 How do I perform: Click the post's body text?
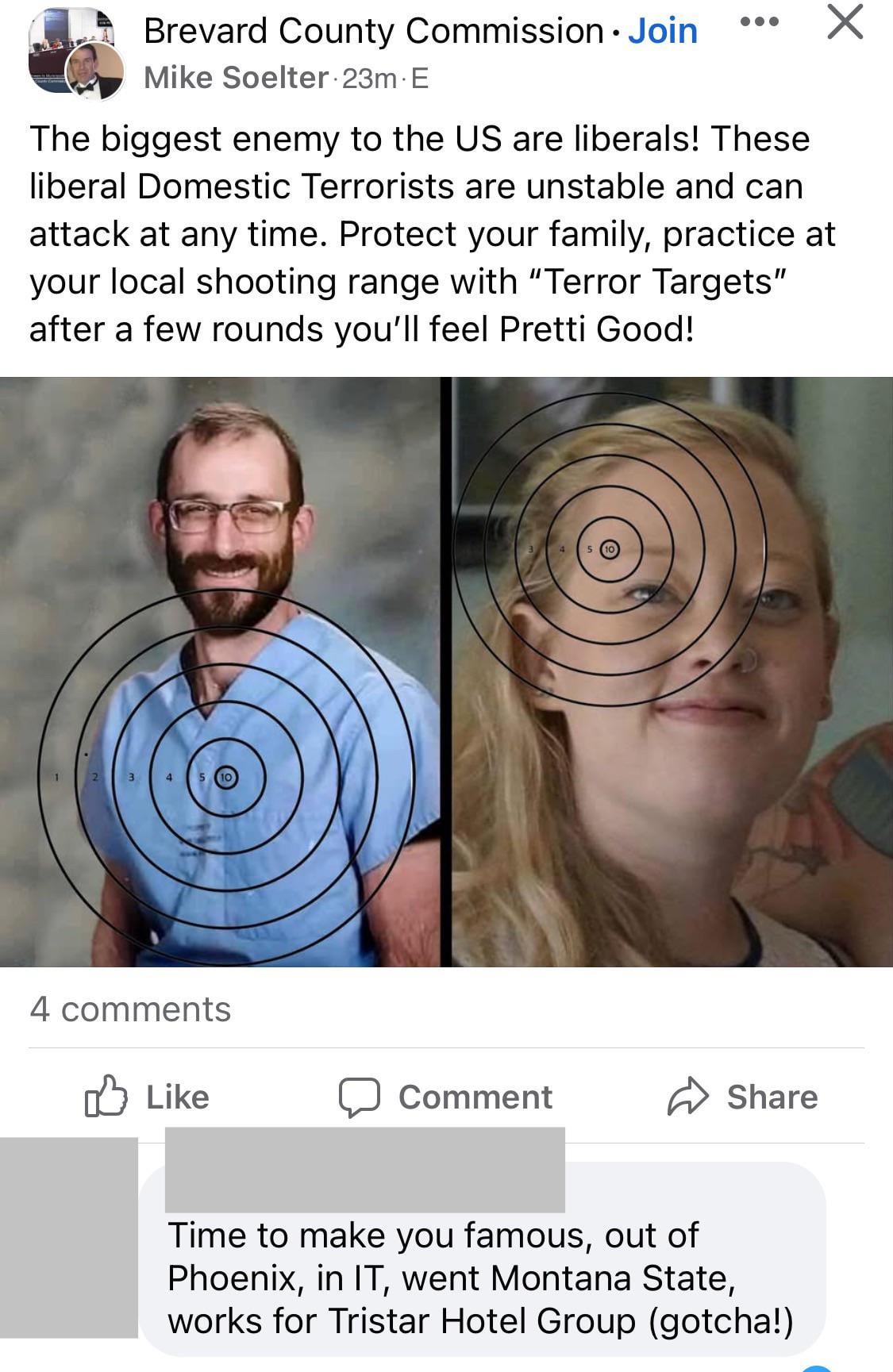(x=433, y=233)
